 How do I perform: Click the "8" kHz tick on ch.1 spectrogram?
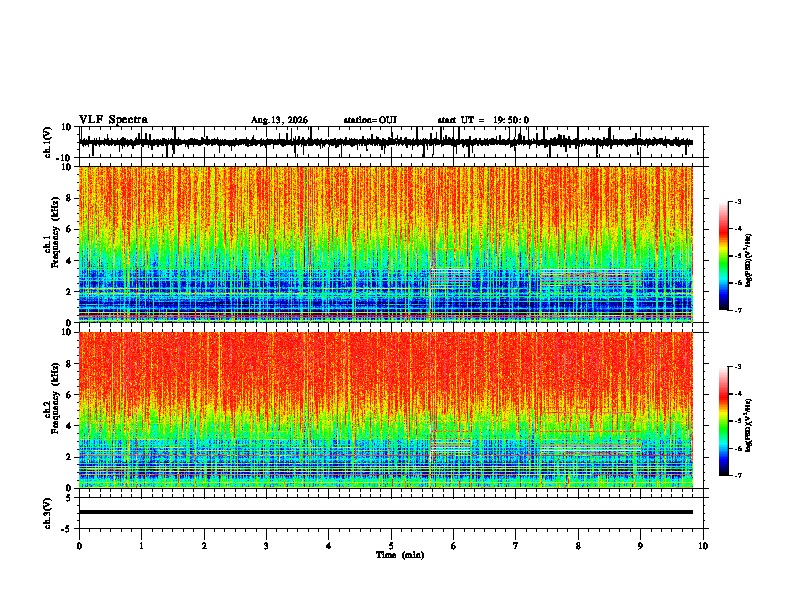pyautogui.click(x=70, y=198)
